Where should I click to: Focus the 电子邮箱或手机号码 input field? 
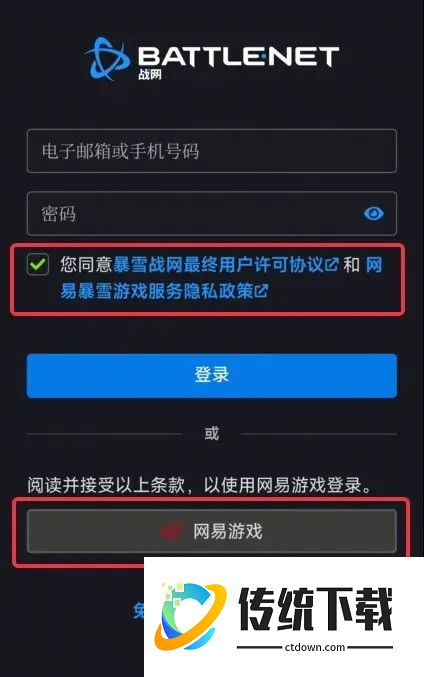point(212,151)
